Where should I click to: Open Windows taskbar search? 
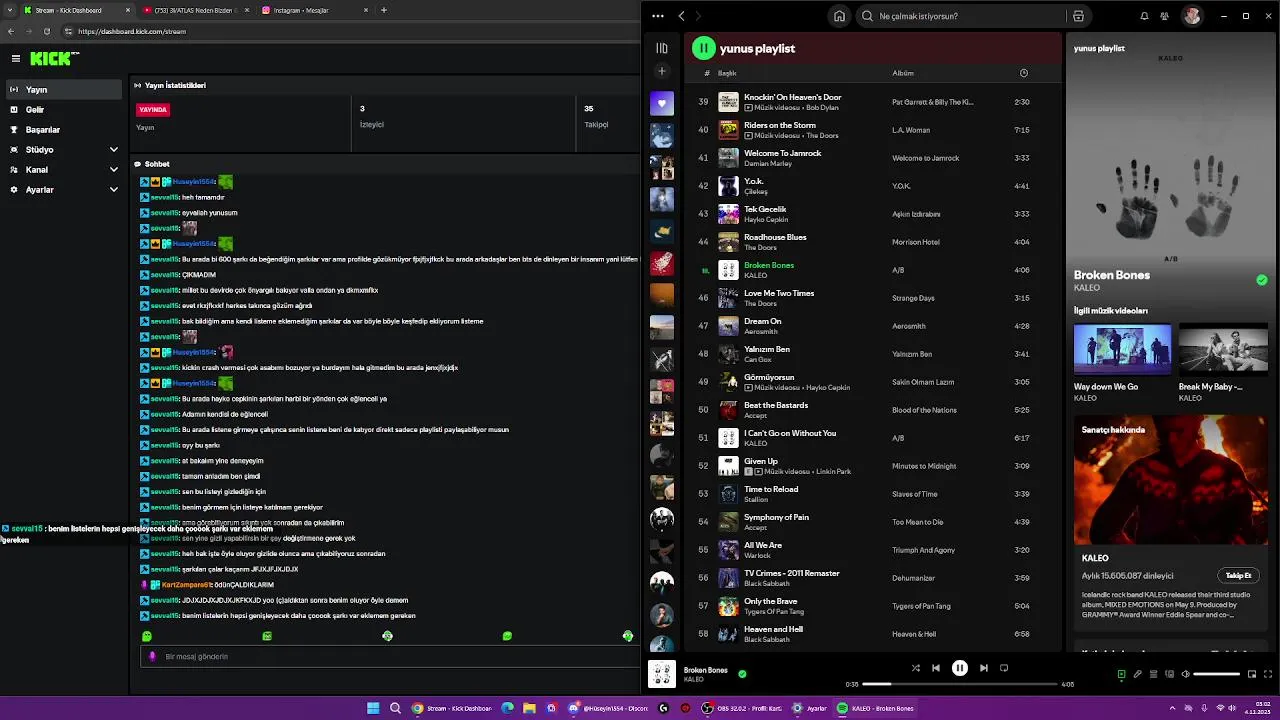pos(395,708)
